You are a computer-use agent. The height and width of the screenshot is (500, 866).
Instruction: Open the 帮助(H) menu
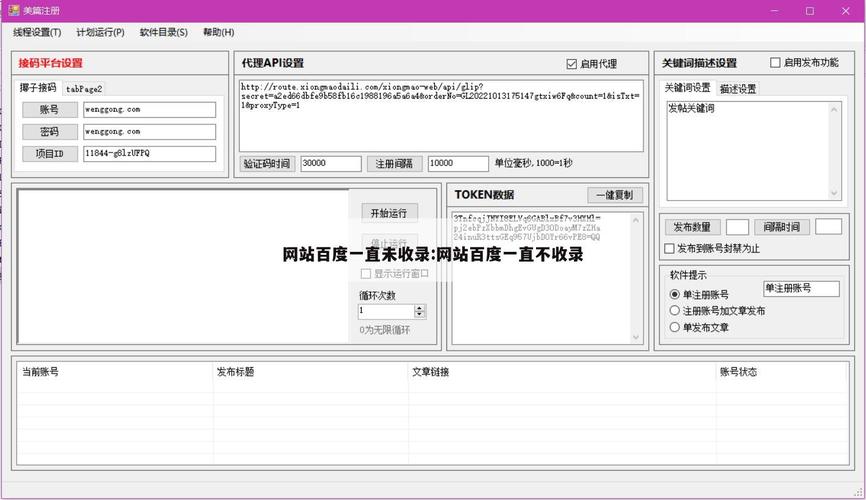tap(218, 32)
